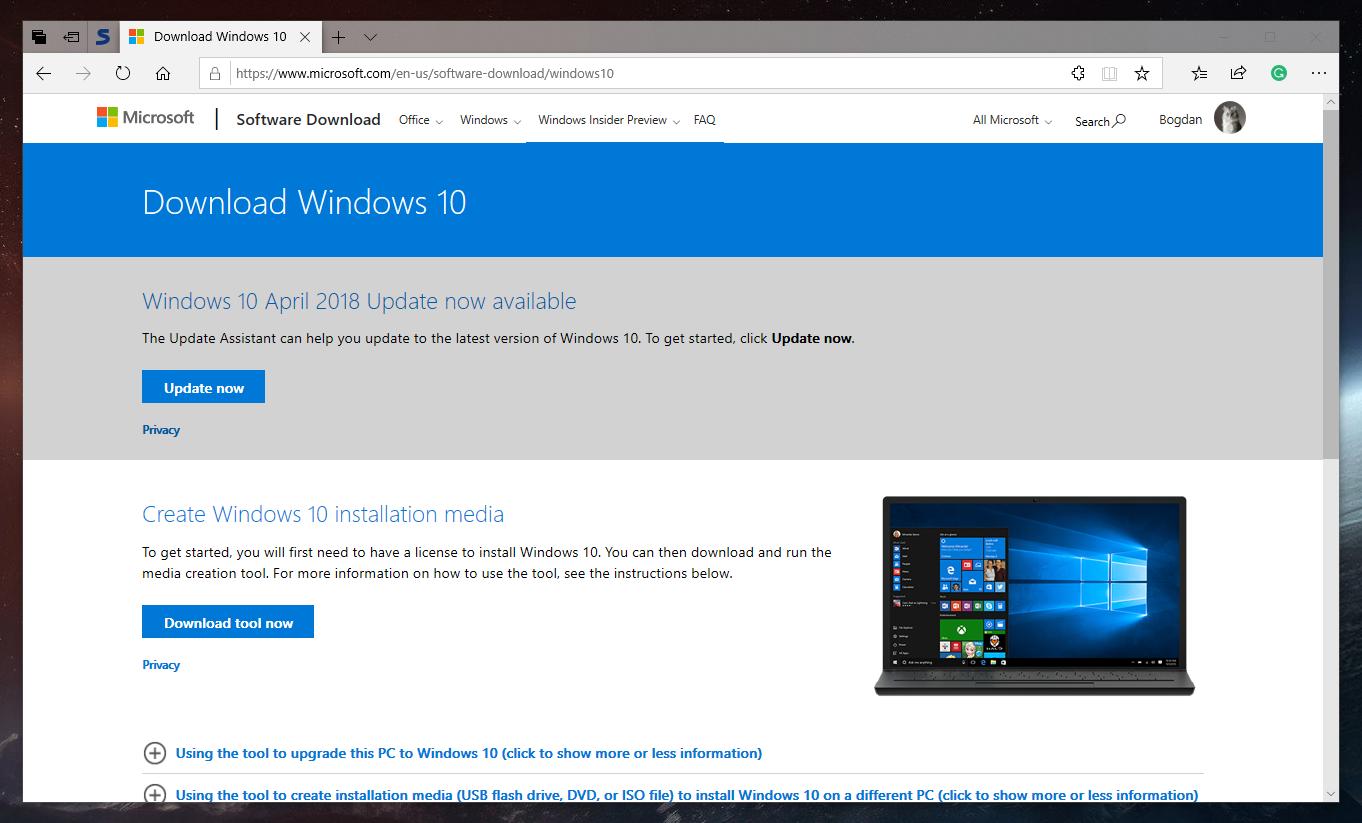Open a new tab with plus icon
The width and height of the screenshot is (1362, 823).
338,37
